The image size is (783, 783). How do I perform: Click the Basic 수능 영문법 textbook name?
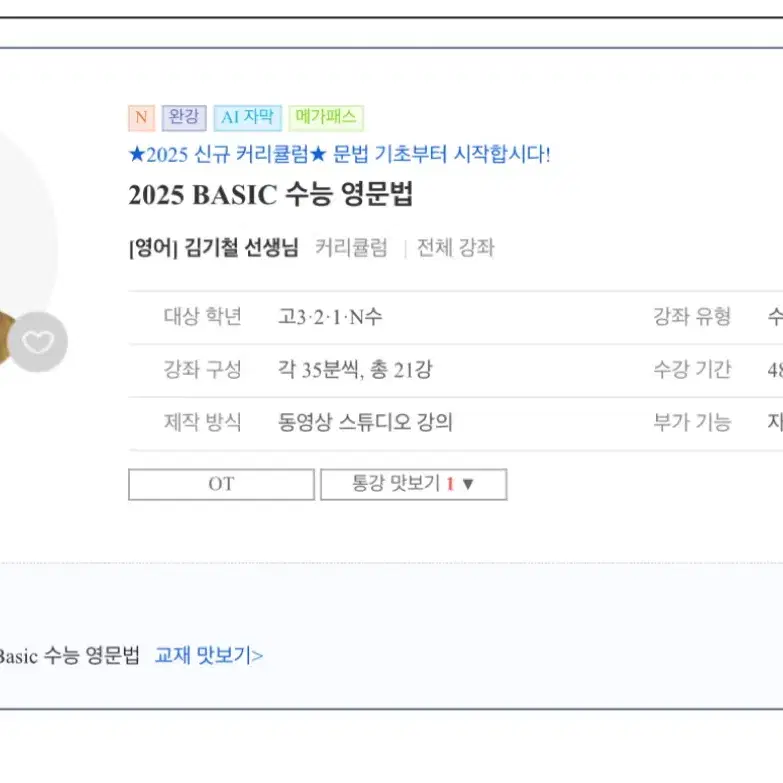pos(68,655)
